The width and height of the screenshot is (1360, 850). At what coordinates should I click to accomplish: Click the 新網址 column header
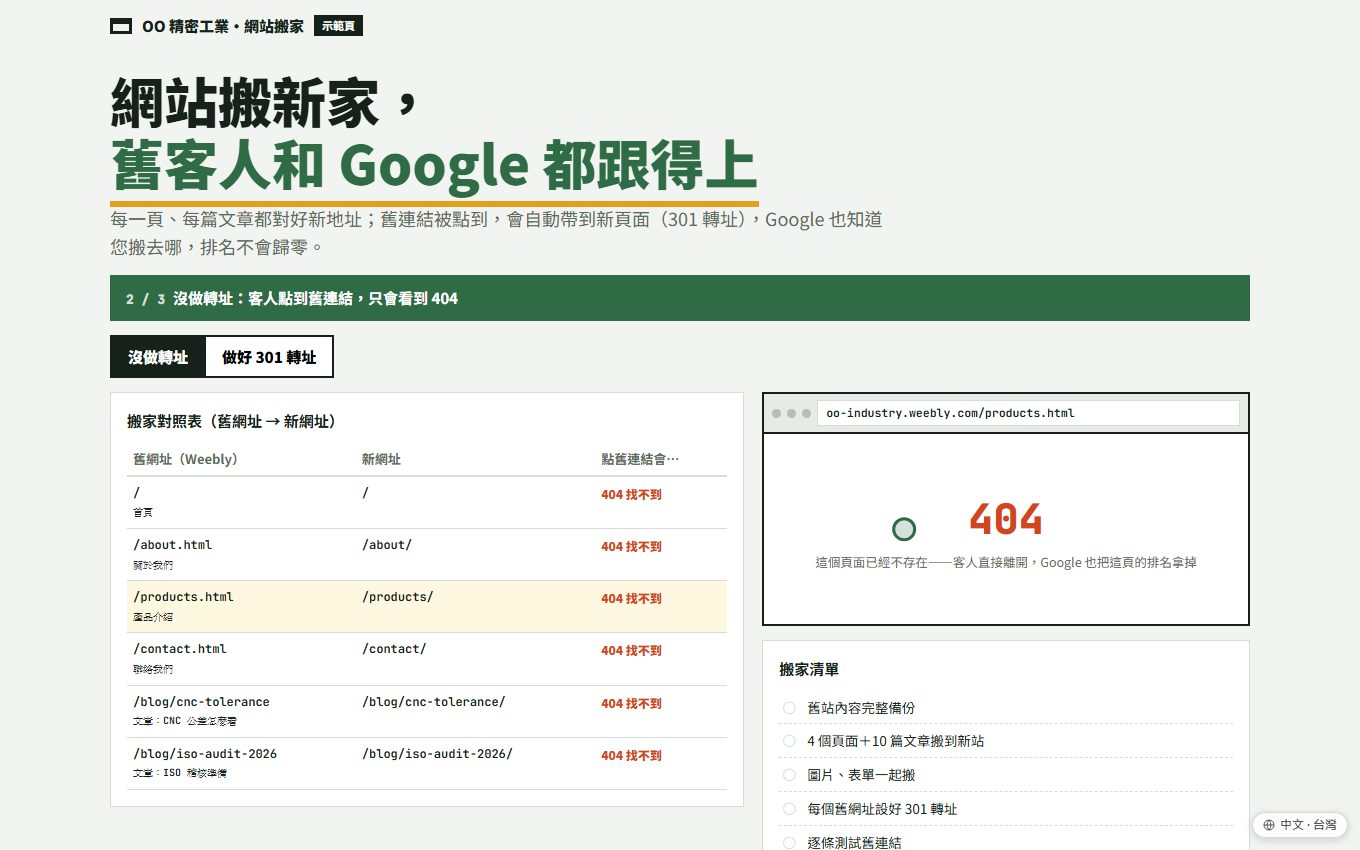tap(381, 459)
